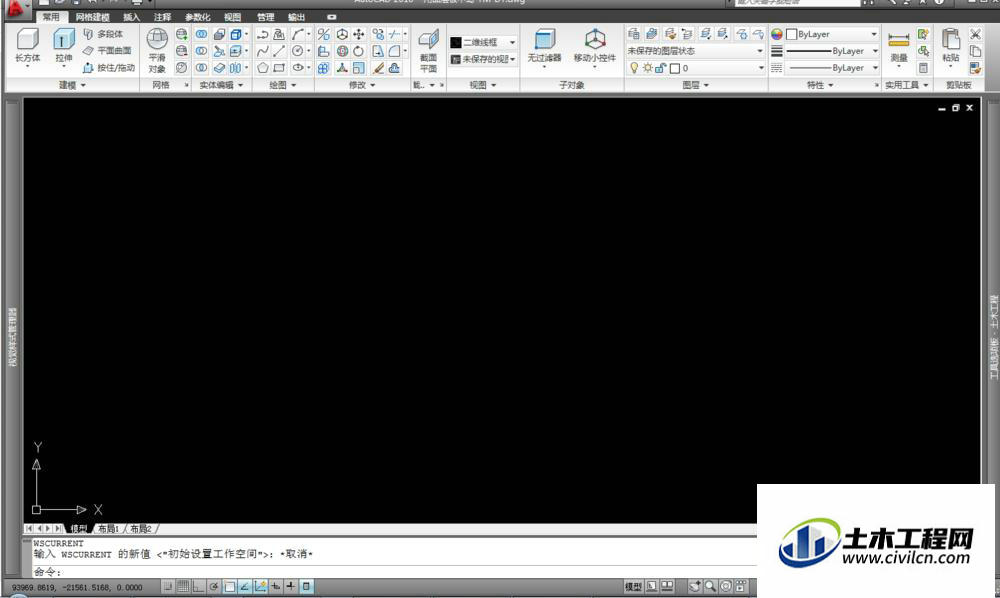Open the 未保存的视图 view dropdown

point(483,59)
